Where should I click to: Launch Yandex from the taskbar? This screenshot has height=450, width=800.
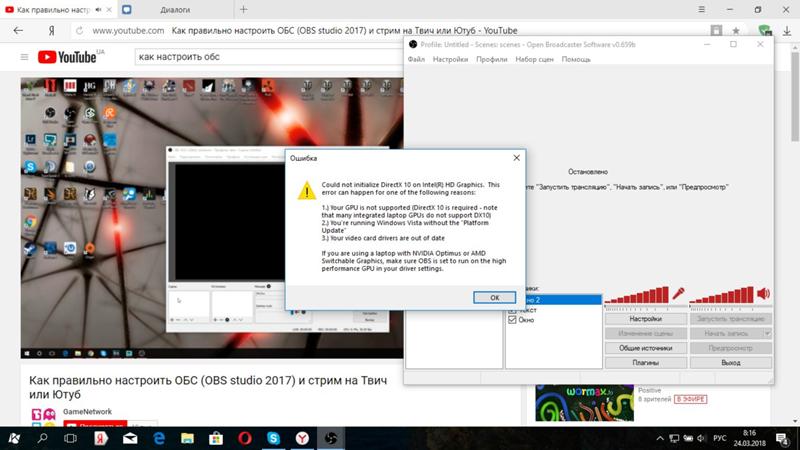(x=101, y=438)
